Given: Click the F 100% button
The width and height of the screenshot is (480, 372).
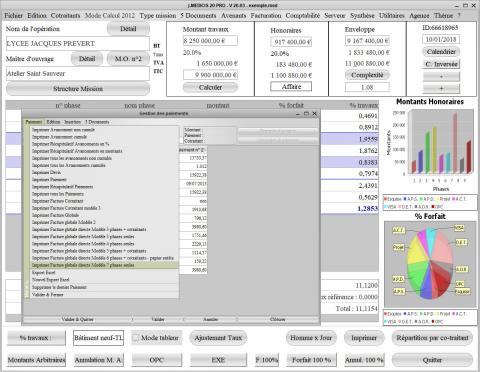Looking at the screenshot, I should point(267,360).
